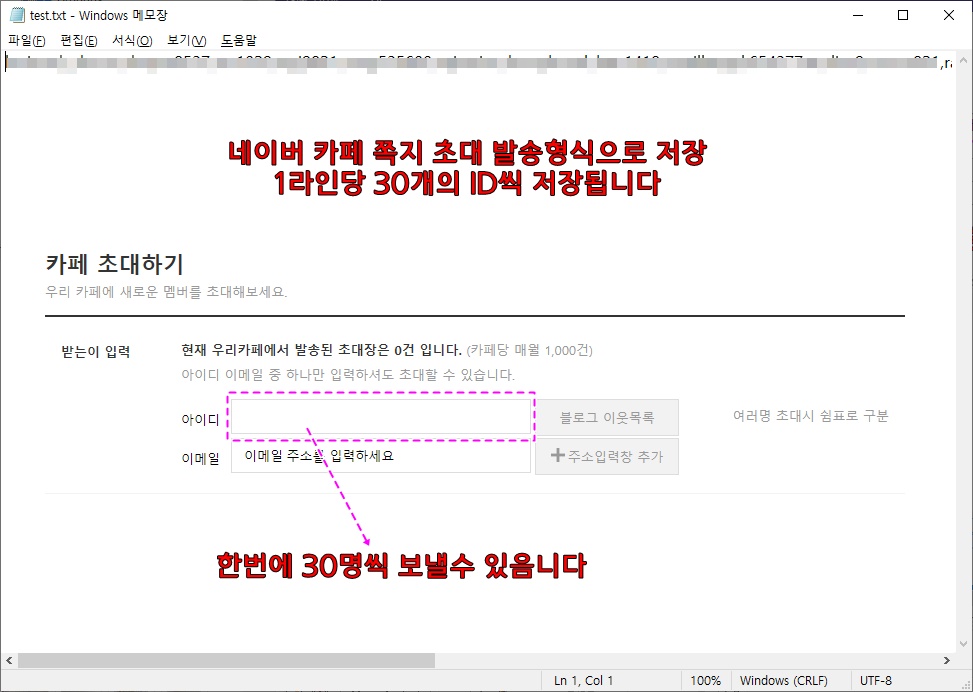
Task: Click the horizontal scrollbar right arrow
Action: 947,660
